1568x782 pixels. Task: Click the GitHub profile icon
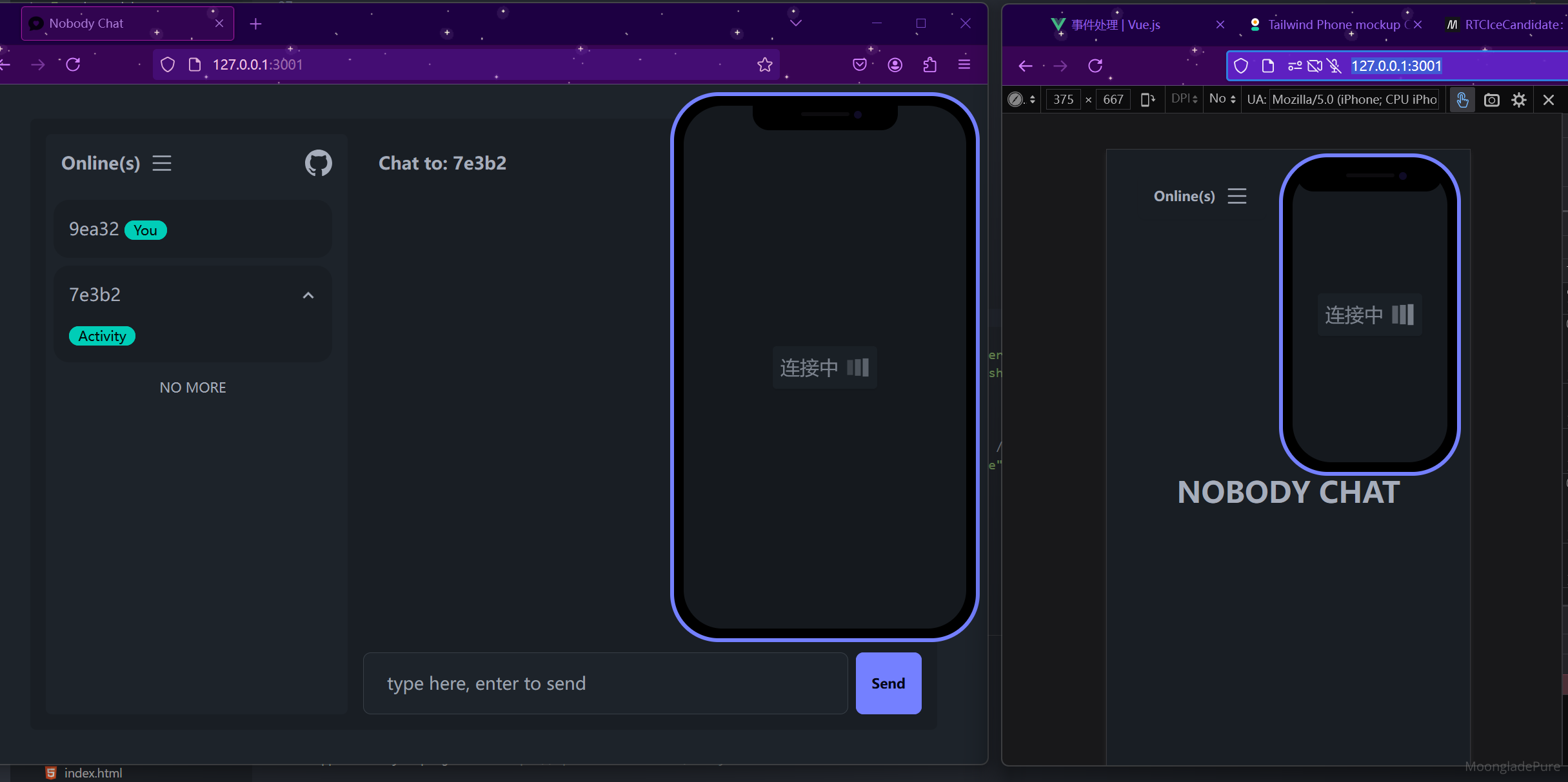pyautogui.click(x=318, y=162)
